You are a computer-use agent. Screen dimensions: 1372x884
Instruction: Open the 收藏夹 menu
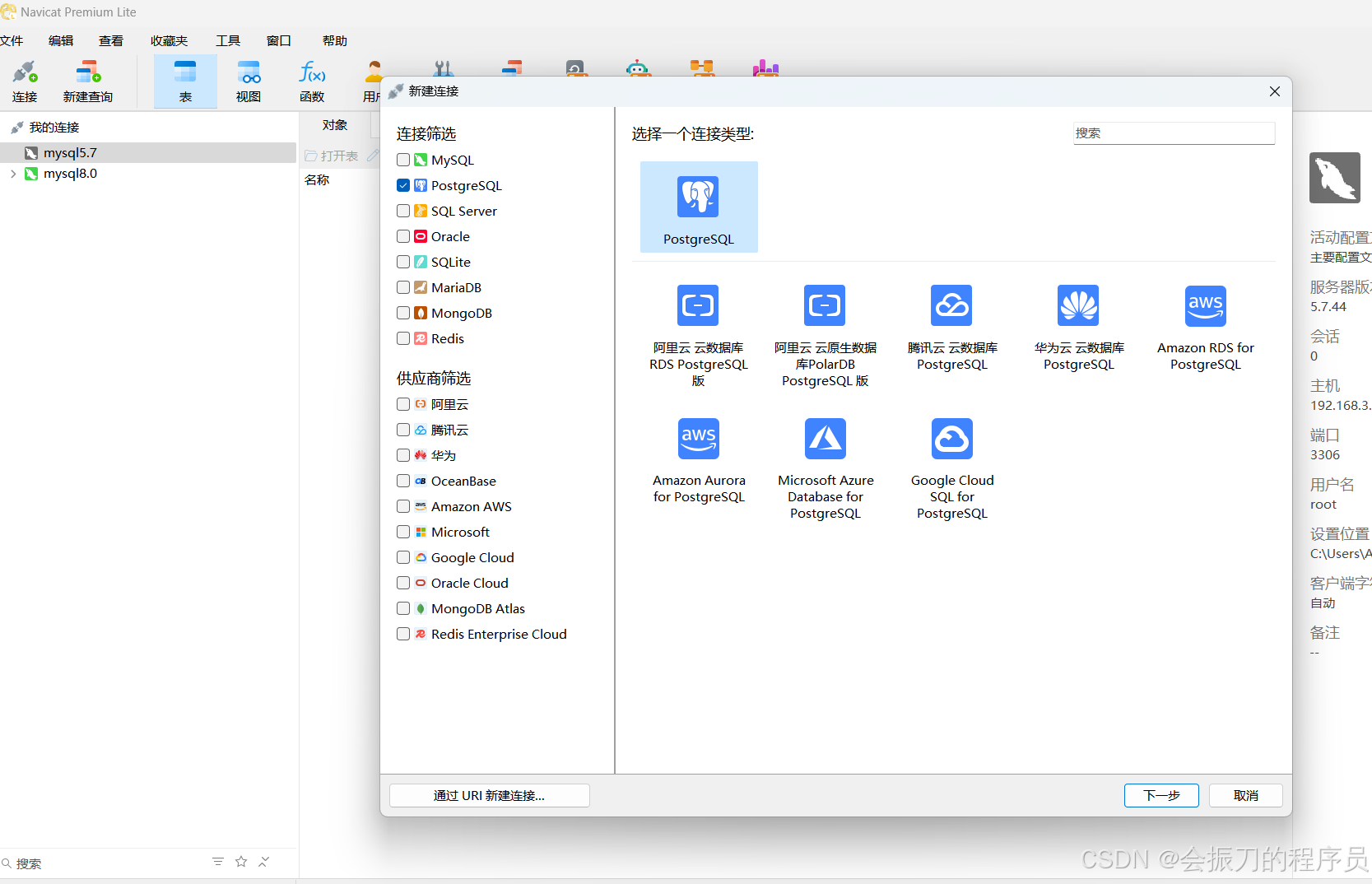click(x=169, y=40)
